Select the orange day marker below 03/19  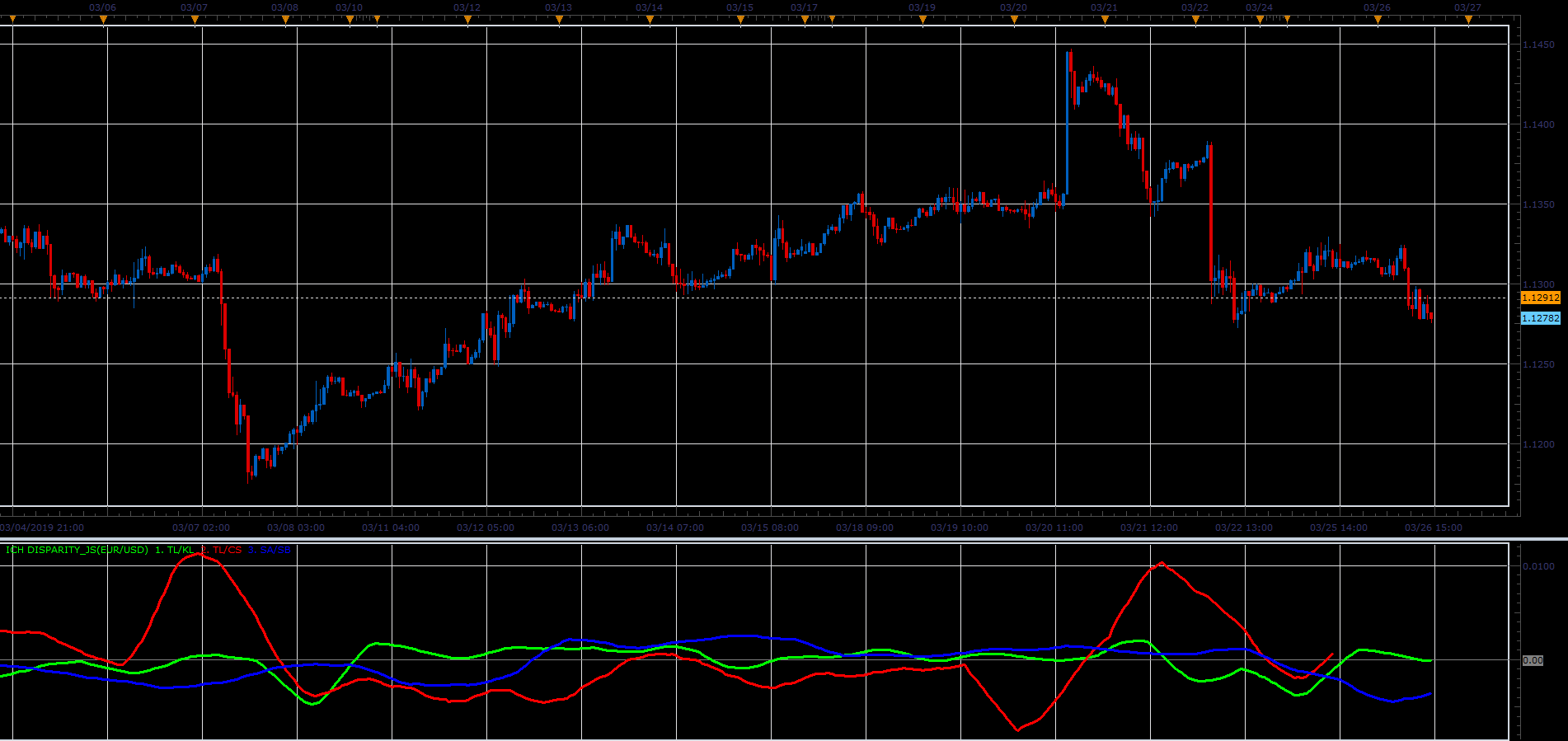pyautogui.click(x=922, y=20)
